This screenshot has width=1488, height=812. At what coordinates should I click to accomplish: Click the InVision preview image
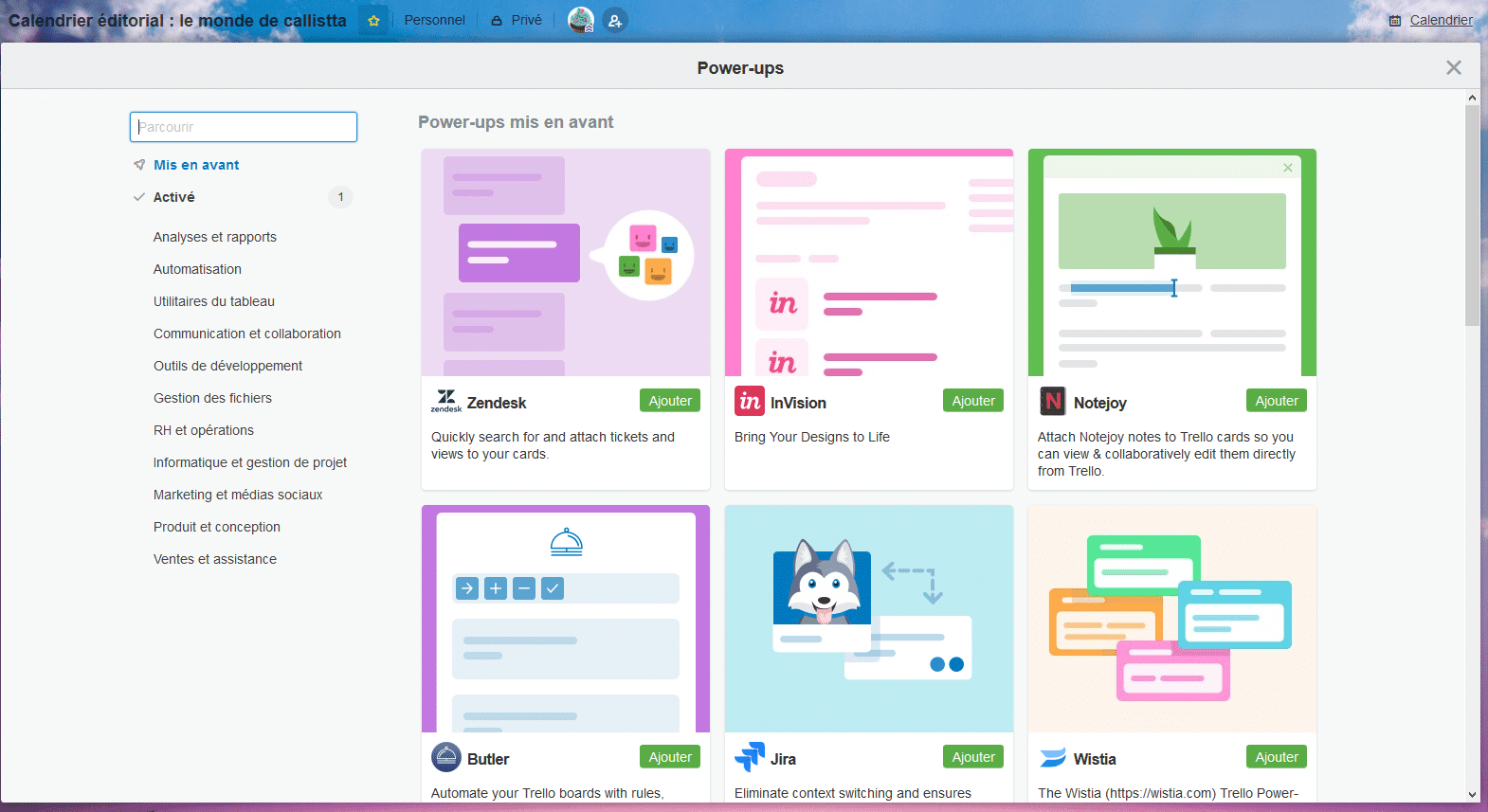[869, 262]
